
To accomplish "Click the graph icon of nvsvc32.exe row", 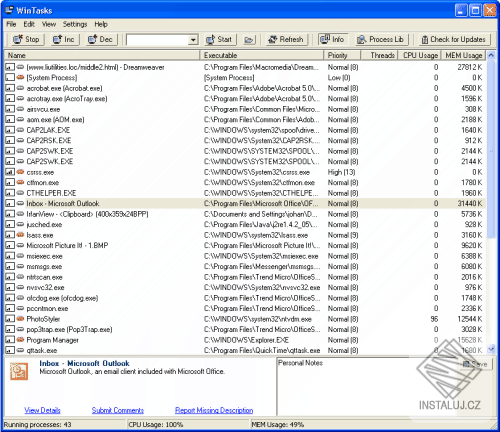I will [10, 288].
